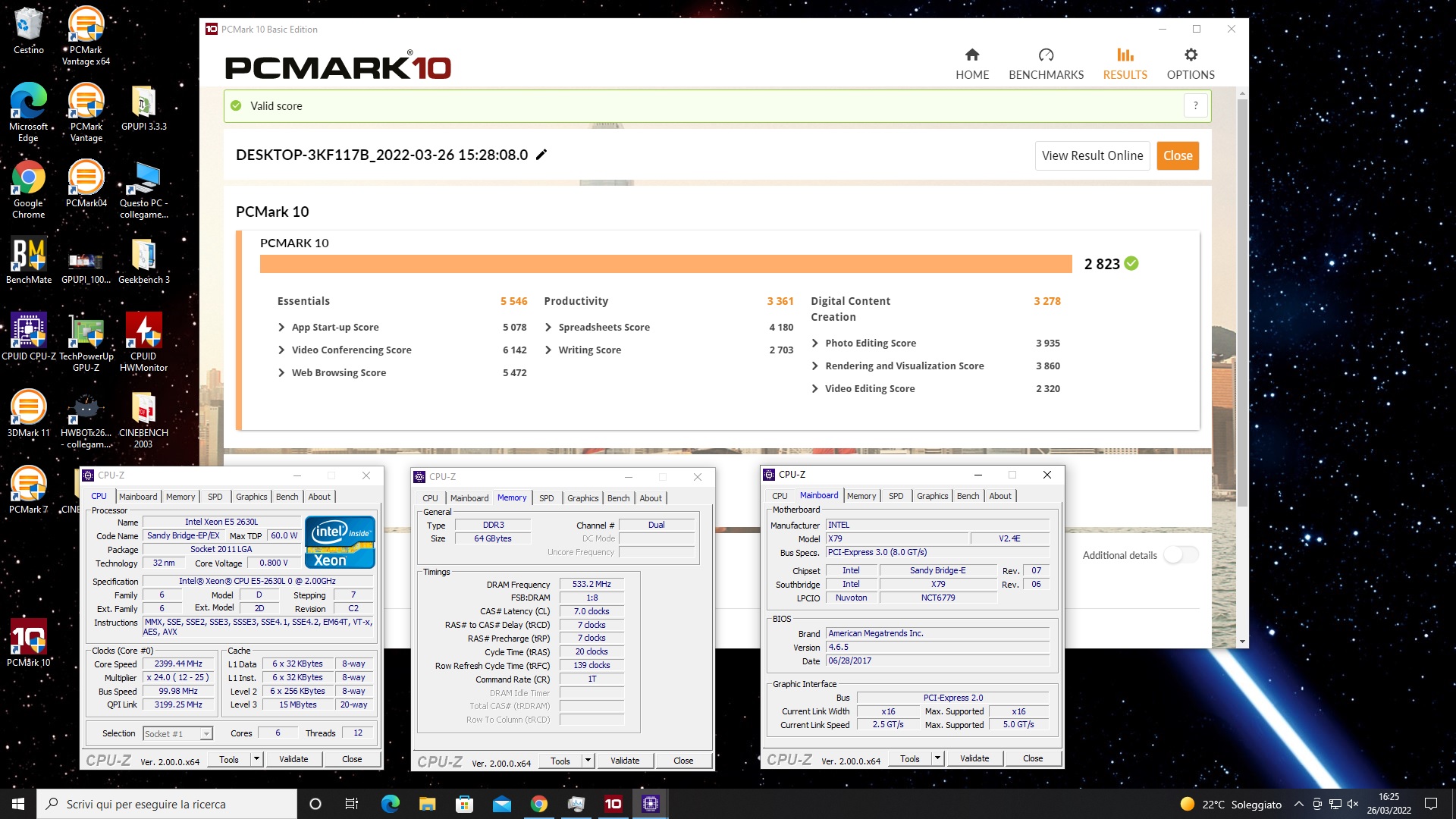Click the pencil icon to rename result

(541, 155)
